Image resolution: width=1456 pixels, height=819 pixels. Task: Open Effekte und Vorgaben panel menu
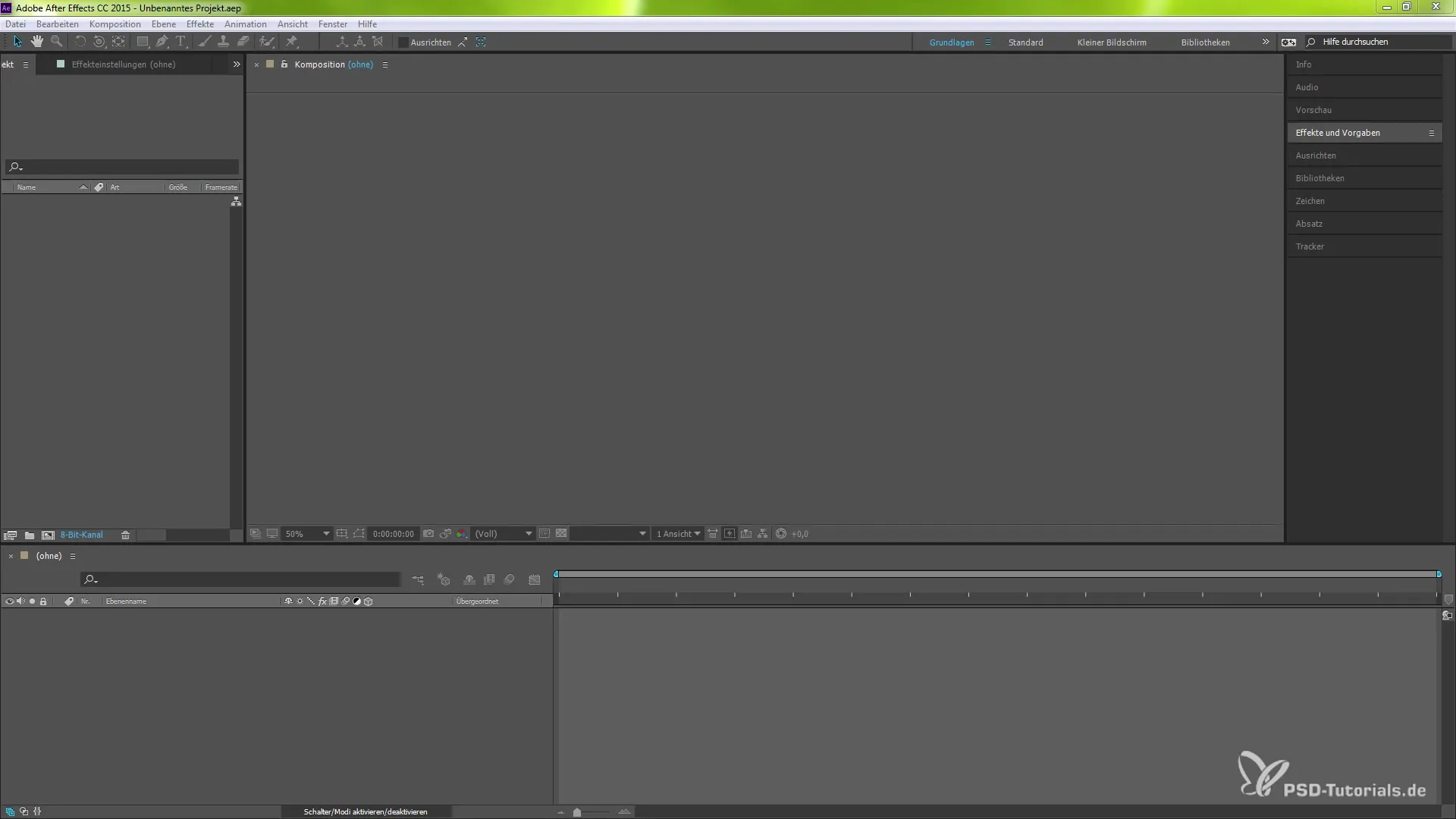[x=1432, y=133]
